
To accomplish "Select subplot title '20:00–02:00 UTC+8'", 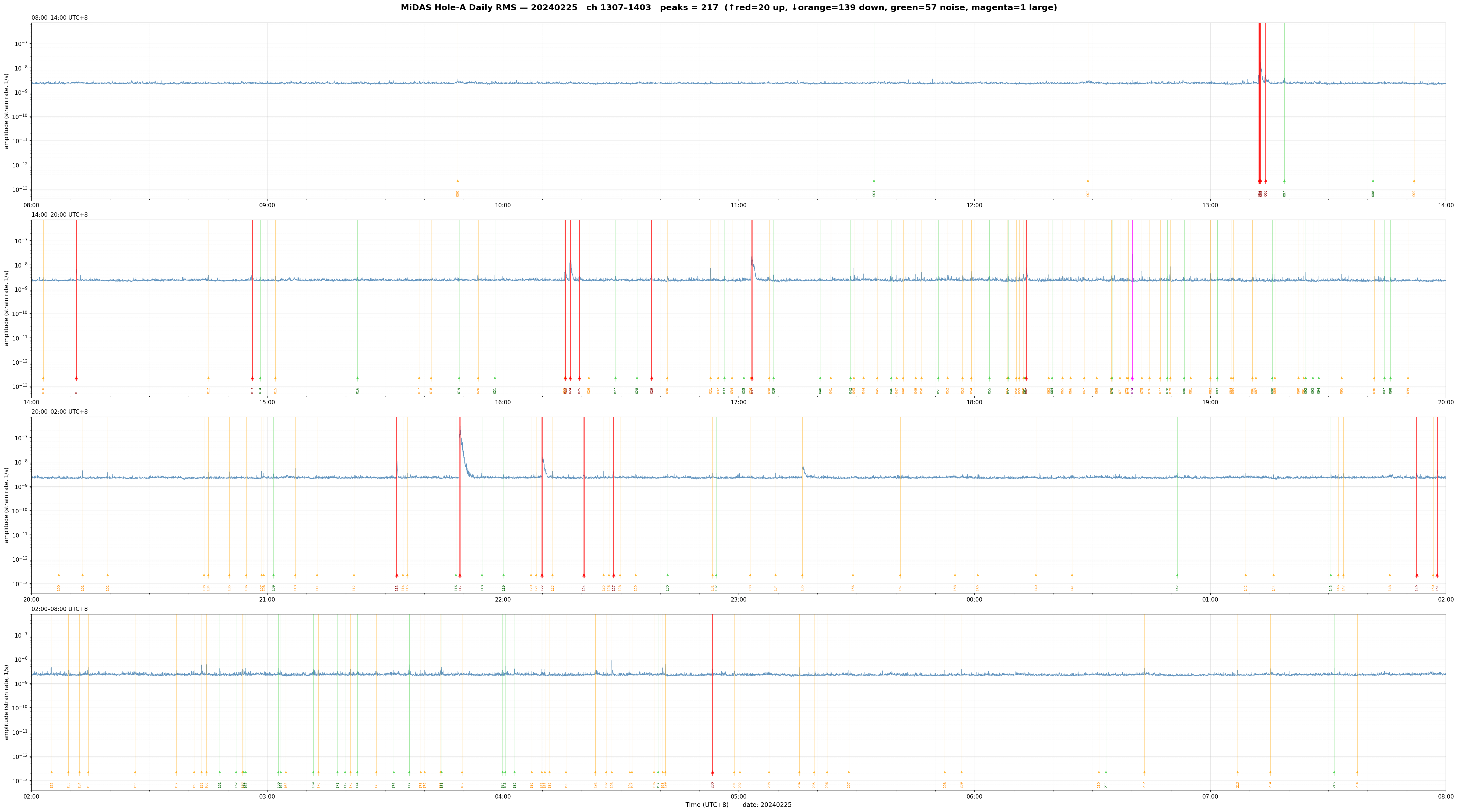I will point(59,412).
